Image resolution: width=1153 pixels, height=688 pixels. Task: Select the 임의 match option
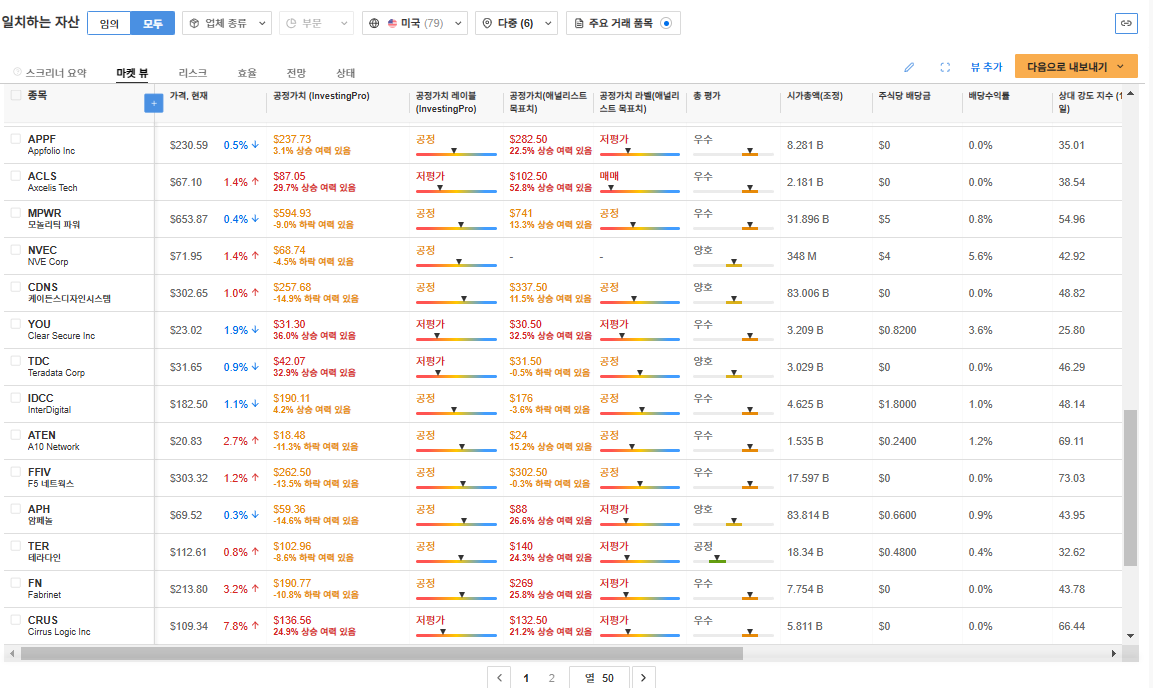pyautogui.click(x=109, y=24)
